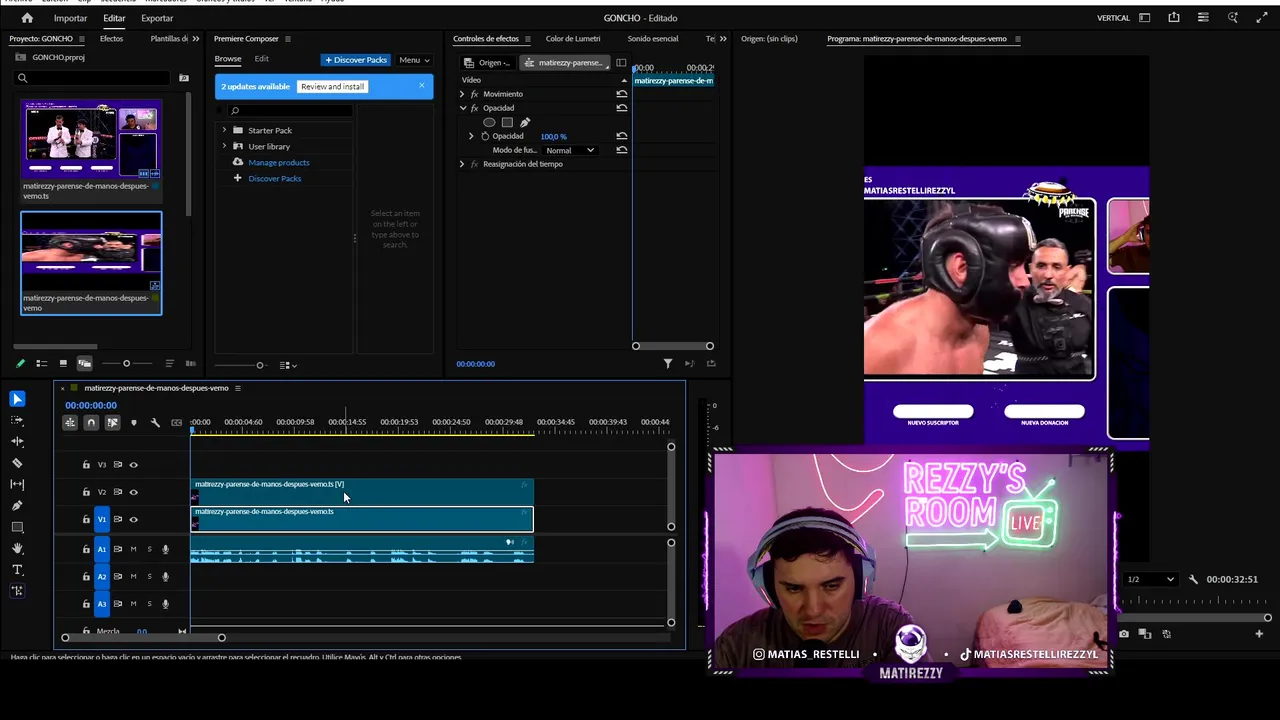1280x720 pixels.
Task: Open Quick Export share icon
Action: coord(1174,18)
